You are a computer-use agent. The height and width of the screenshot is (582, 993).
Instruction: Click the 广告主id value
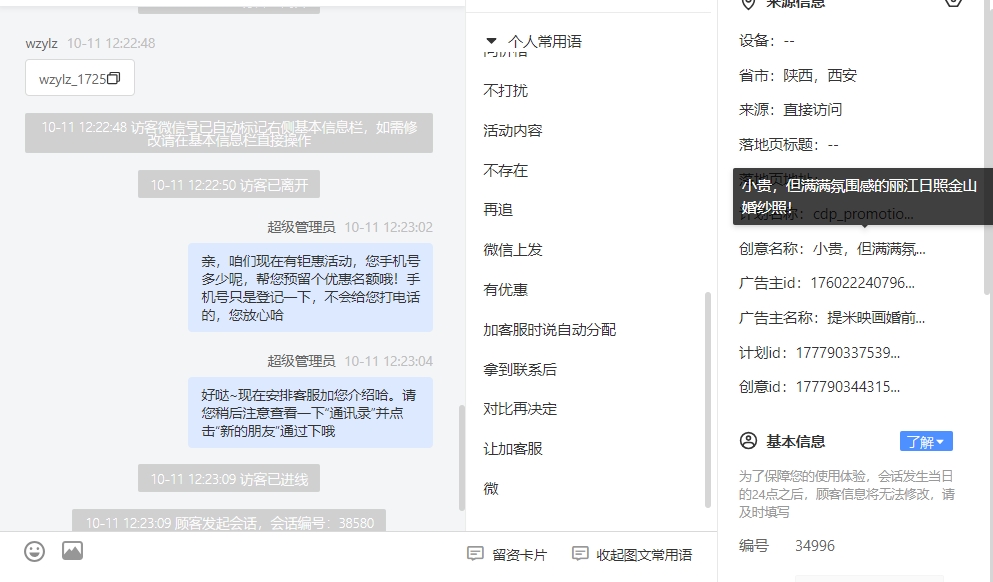[863, 283]
